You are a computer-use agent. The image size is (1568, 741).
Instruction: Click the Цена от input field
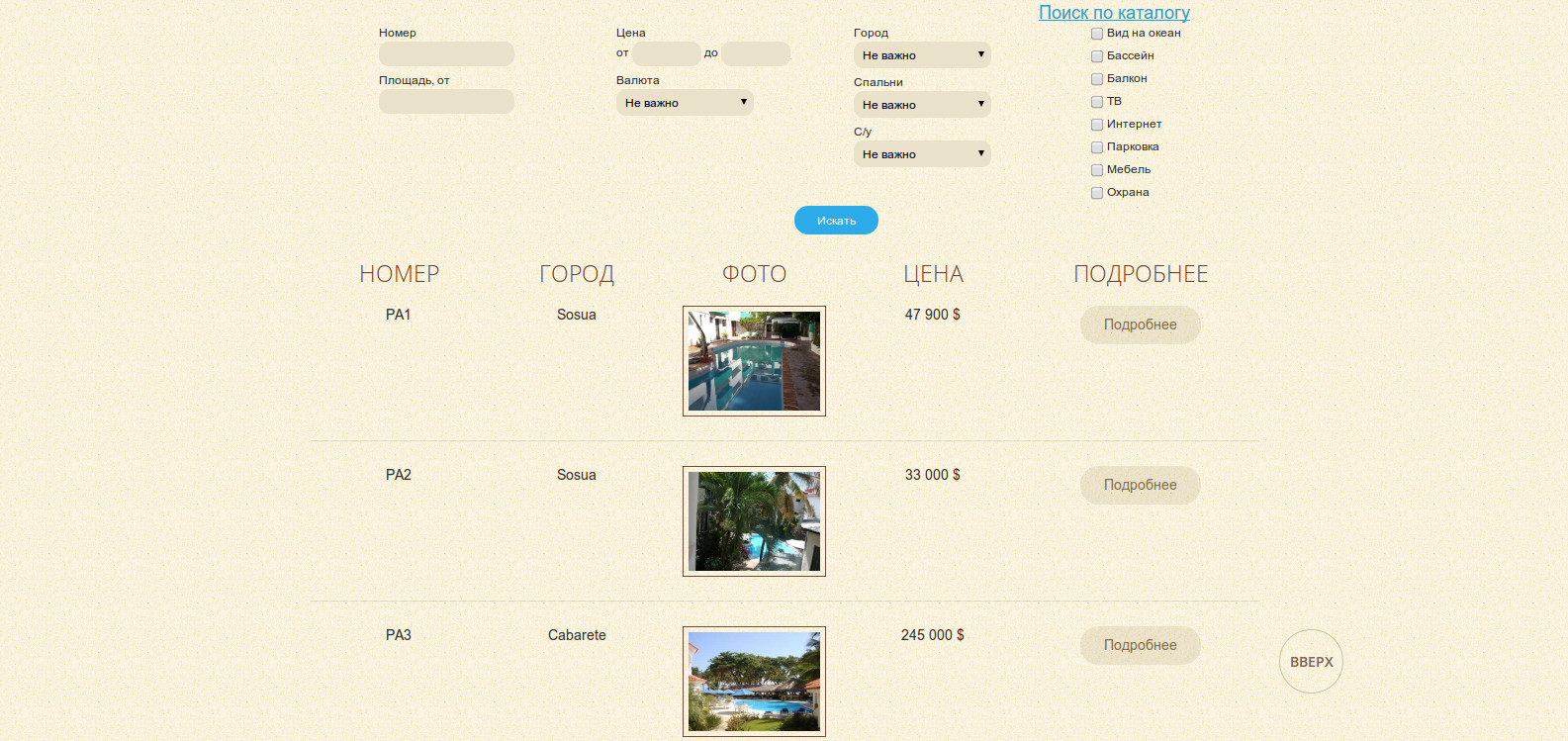[667, 53]
